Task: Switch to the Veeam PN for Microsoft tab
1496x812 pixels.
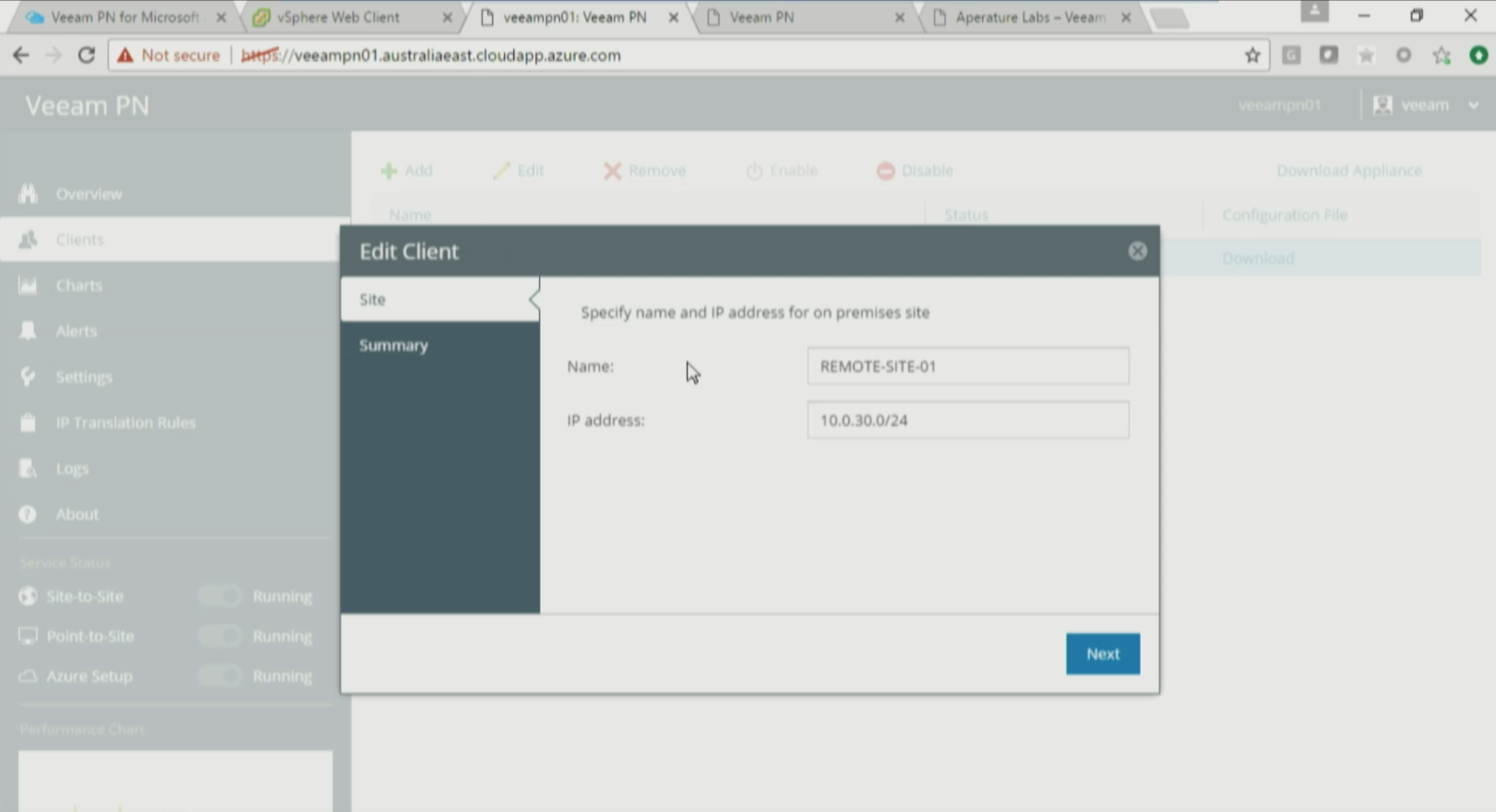Action: click(x=124, y=18)
